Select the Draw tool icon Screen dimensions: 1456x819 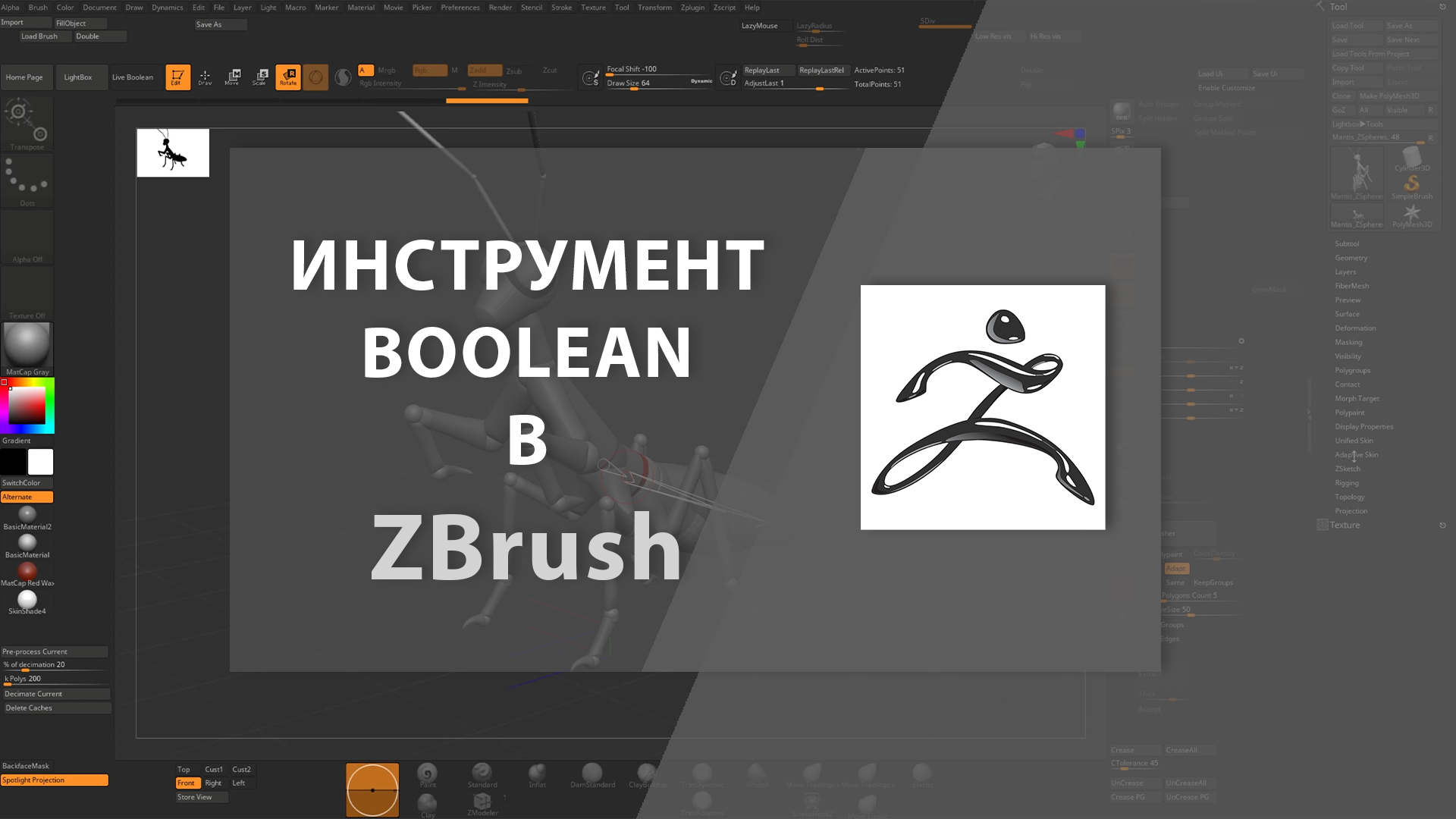205,77
